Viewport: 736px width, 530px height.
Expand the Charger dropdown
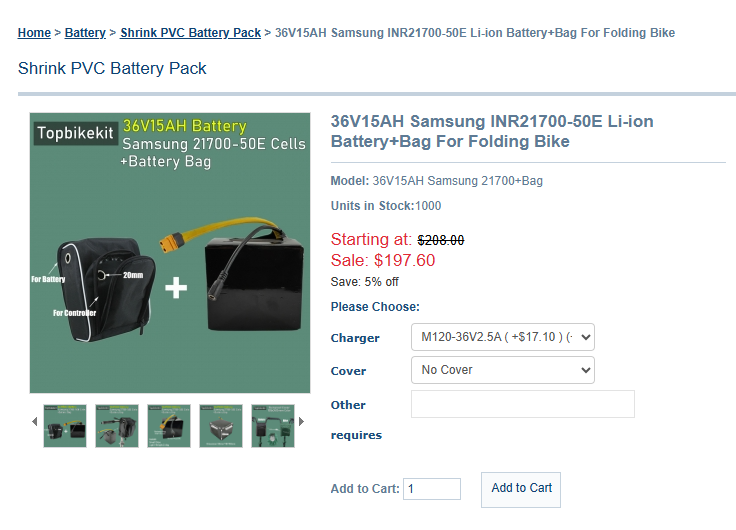502,337
